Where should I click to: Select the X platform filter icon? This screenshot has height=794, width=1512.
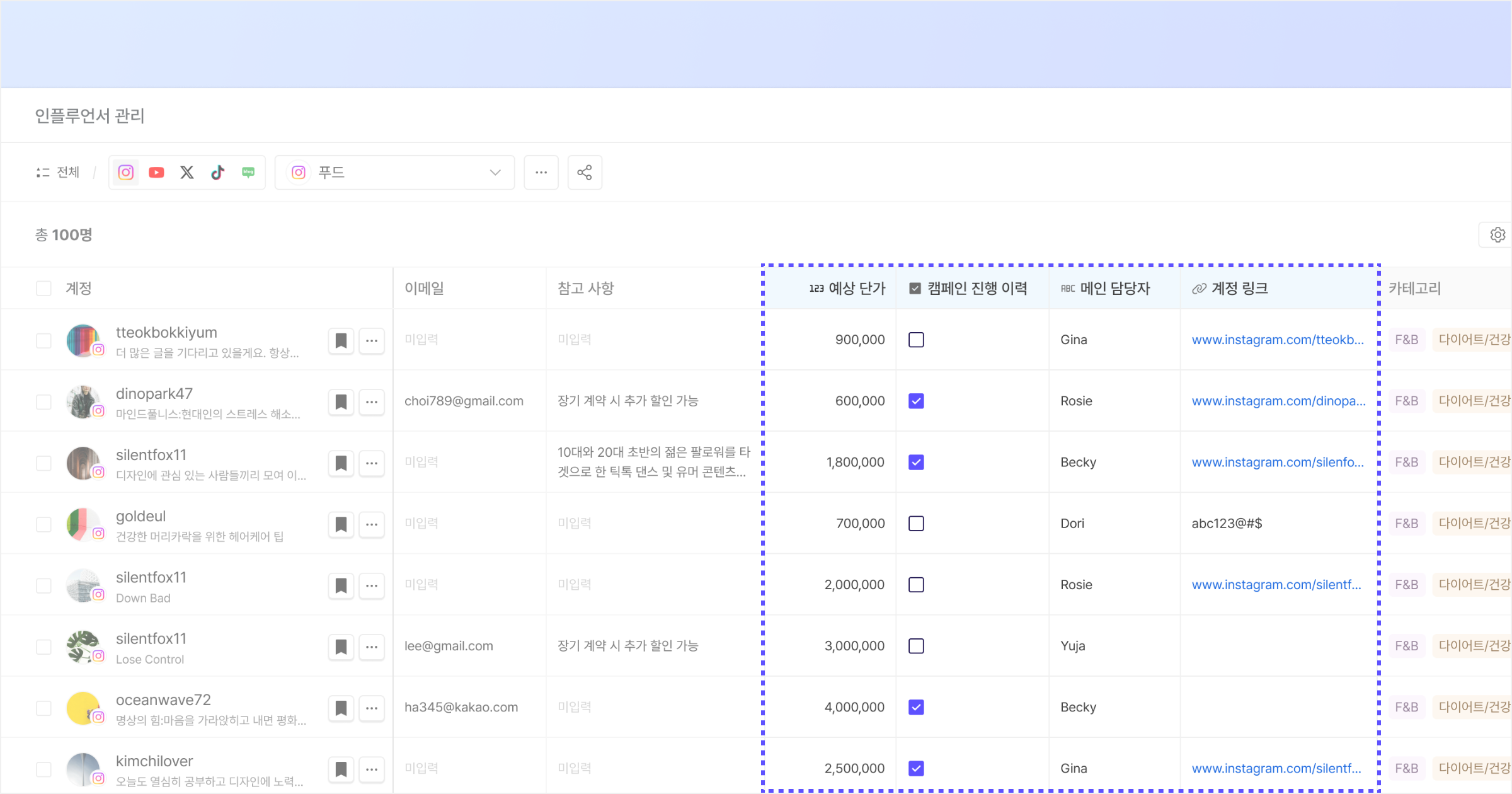click(187, 173)
